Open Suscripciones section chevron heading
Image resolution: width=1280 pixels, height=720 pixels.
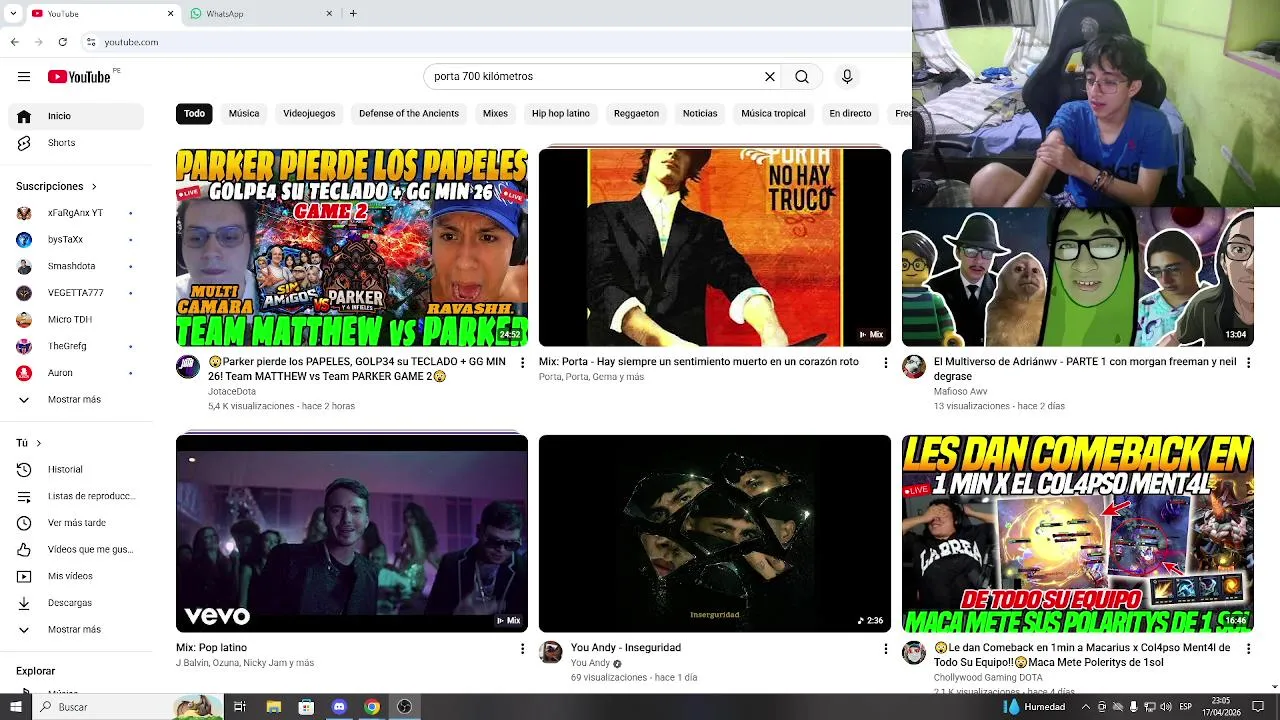57,187
